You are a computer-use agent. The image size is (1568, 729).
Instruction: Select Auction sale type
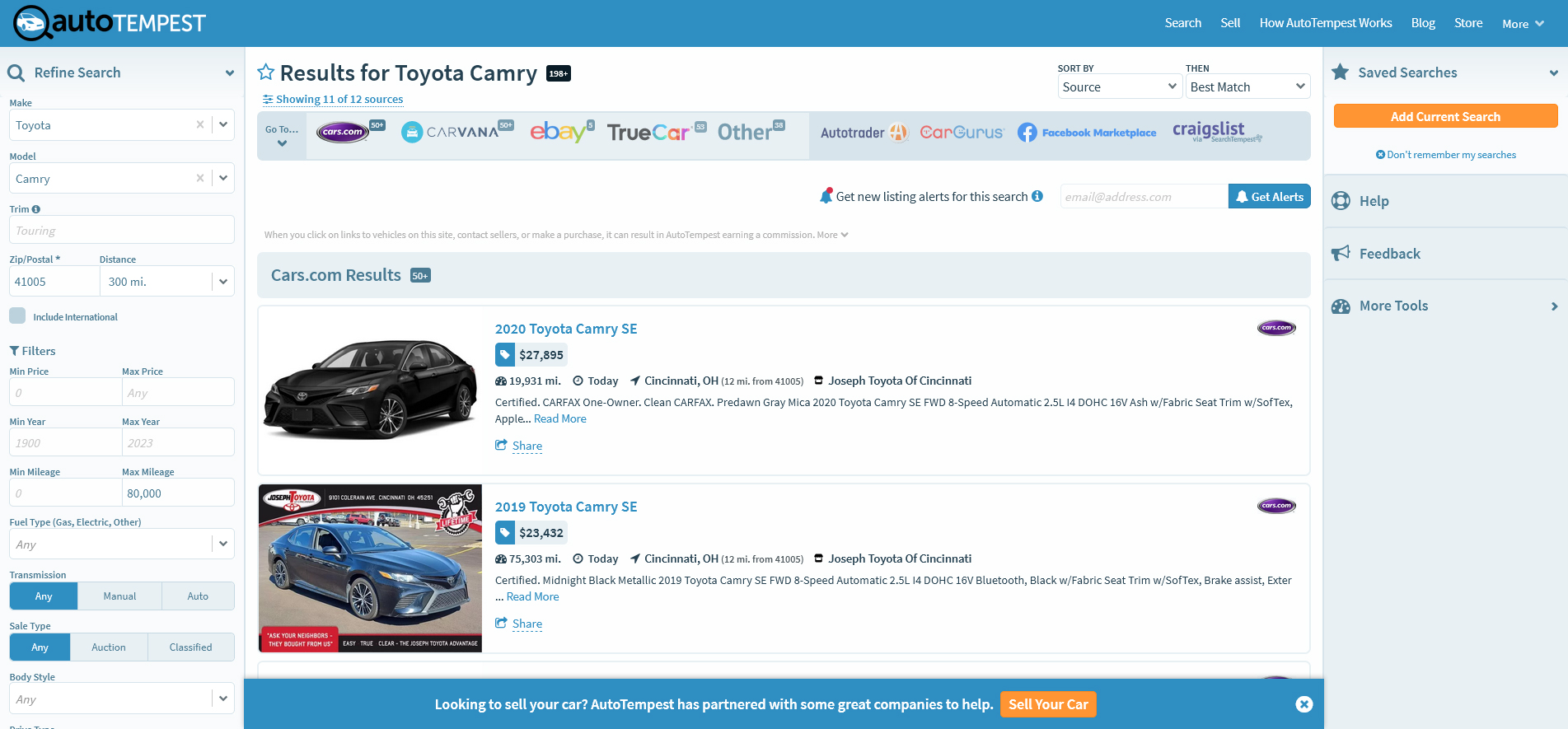click(x=109, y=647)
